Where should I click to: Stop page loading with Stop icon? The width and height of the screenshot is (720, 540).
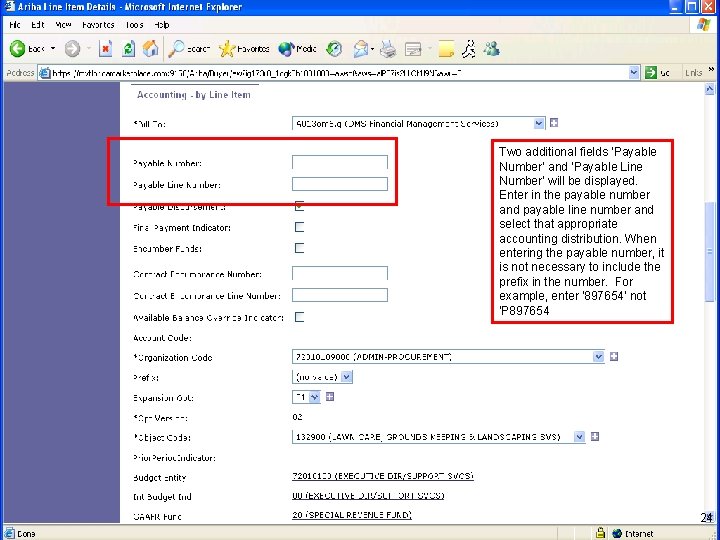coord(106,49)
